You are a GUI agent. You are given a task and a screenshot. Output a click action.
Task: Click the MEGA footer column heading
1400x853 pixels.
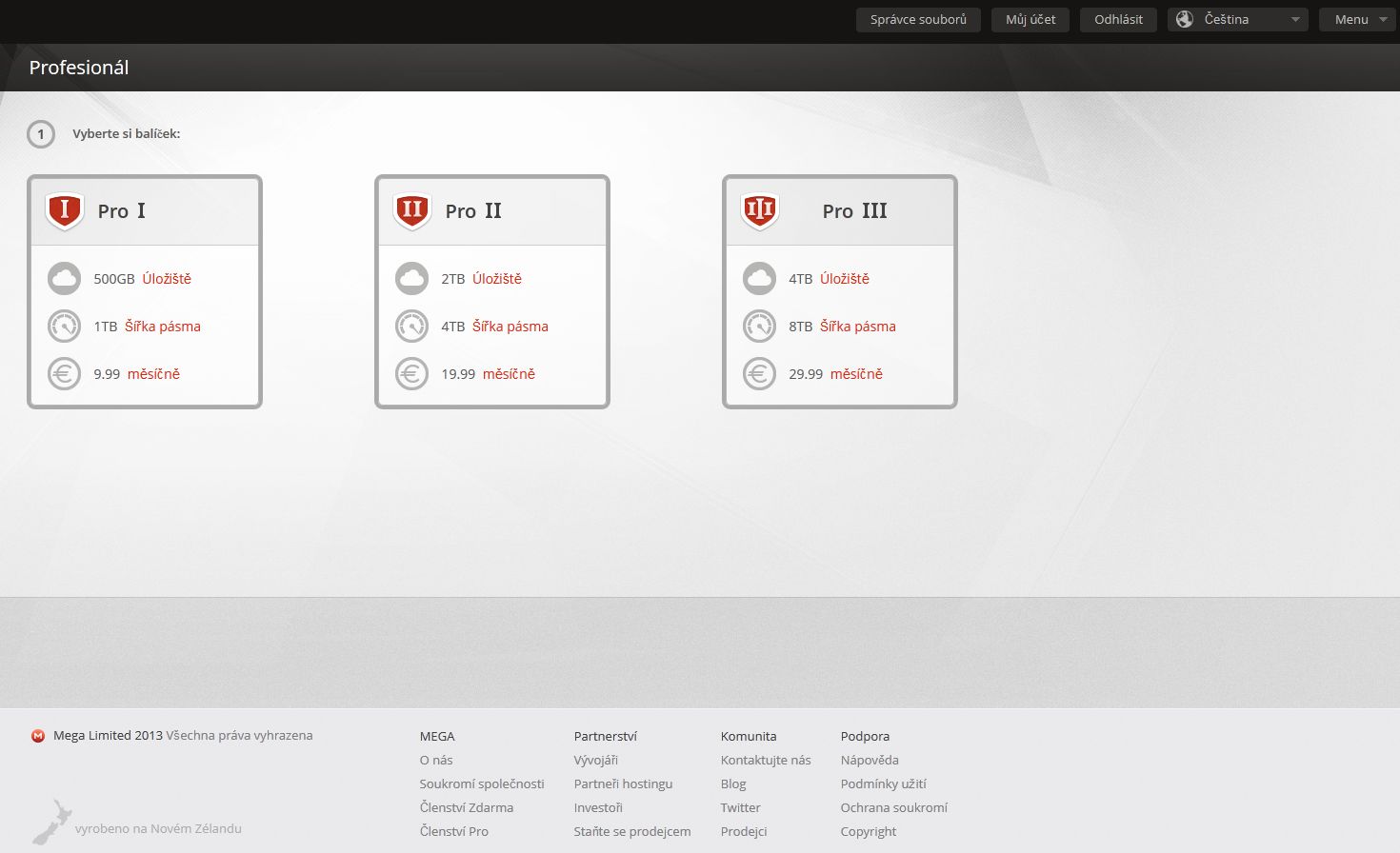[437, 736]
